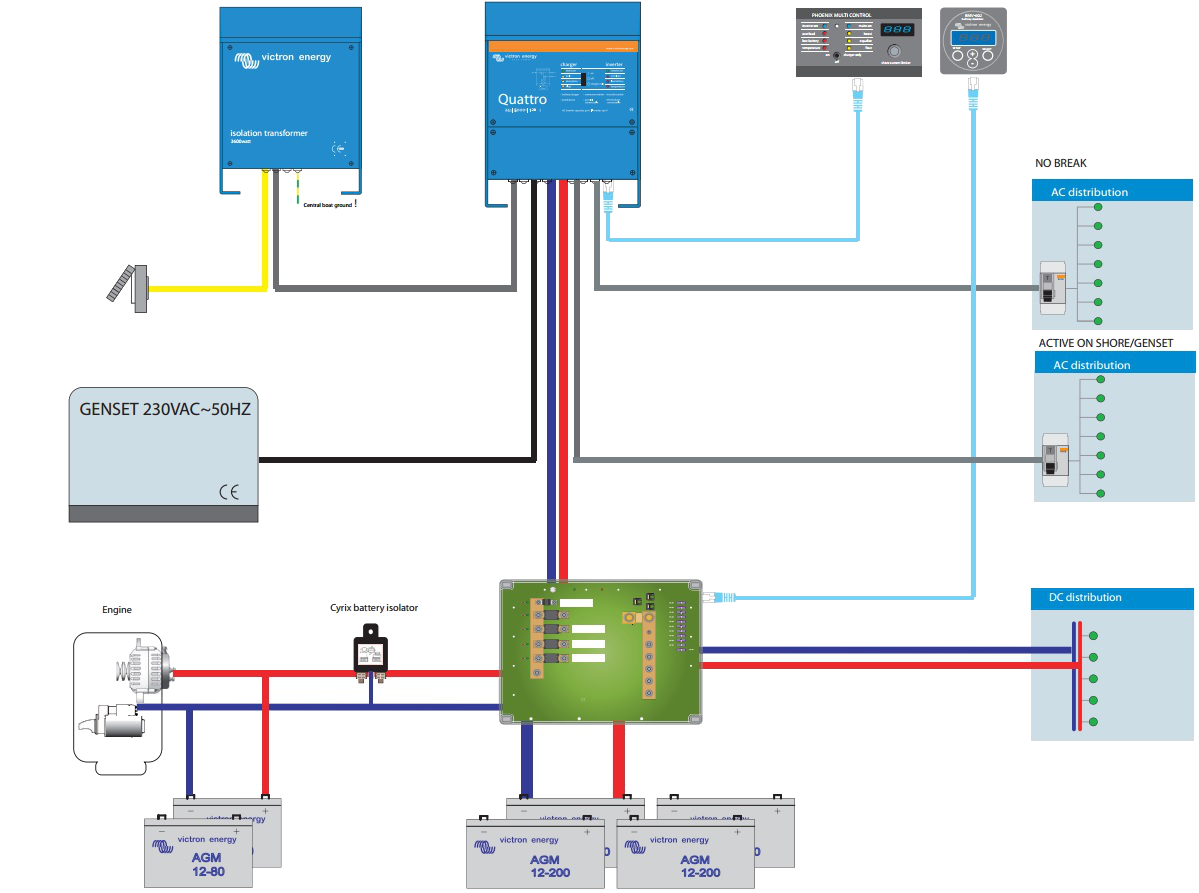The height and width of the screenshot is (893, 1199).
Task: Click the NO BREAK AC distribution header
Action: (1112, 192)
